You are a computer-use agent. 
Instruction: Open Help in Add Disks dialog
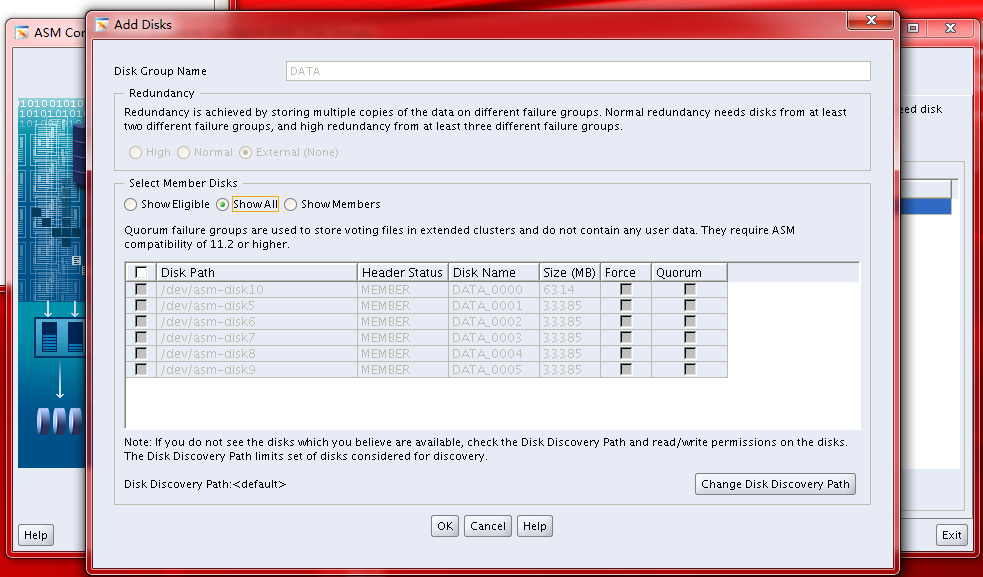[x=535, y=526]
